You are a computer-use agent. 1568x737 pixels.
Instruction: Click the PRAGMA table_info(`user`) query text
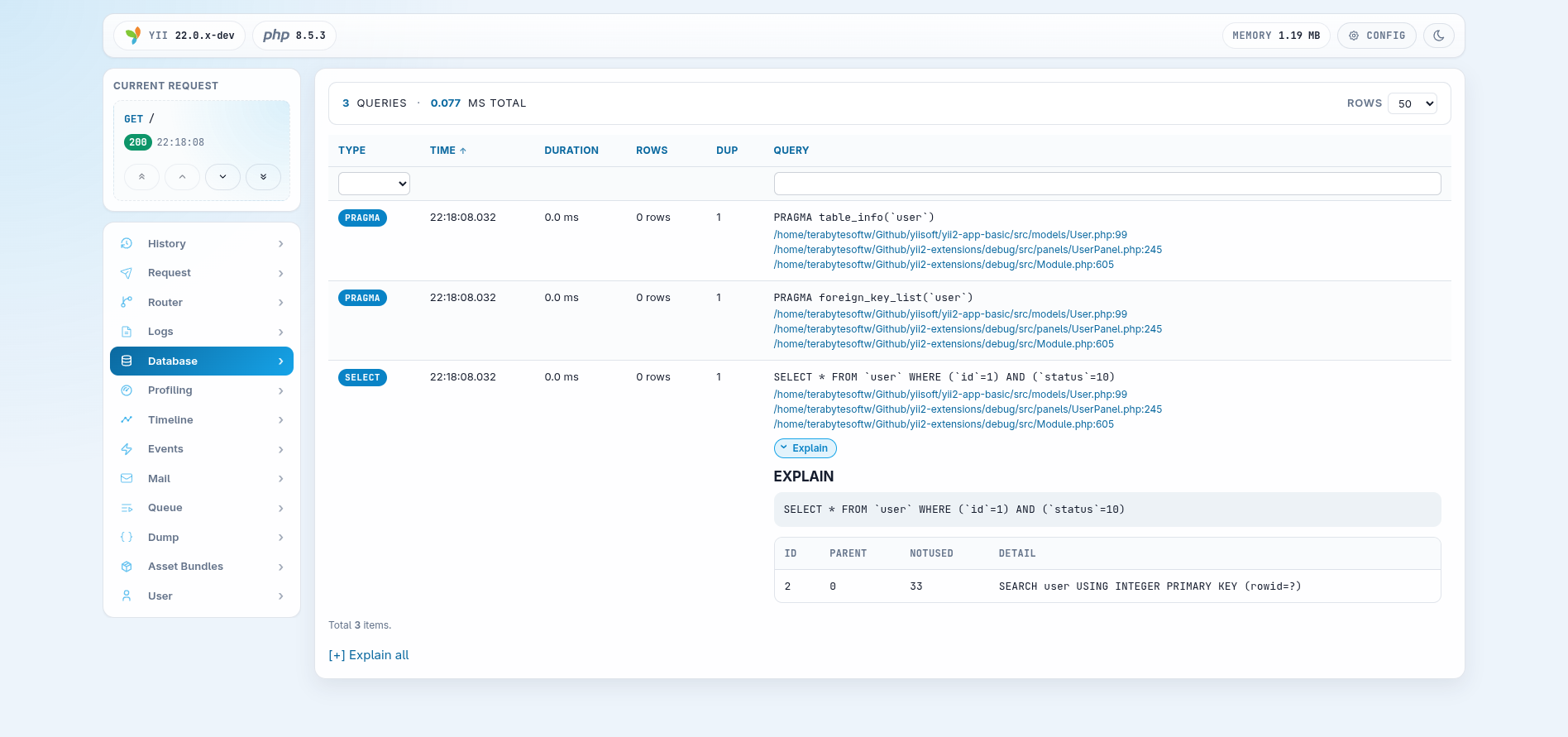coord(854,218)
